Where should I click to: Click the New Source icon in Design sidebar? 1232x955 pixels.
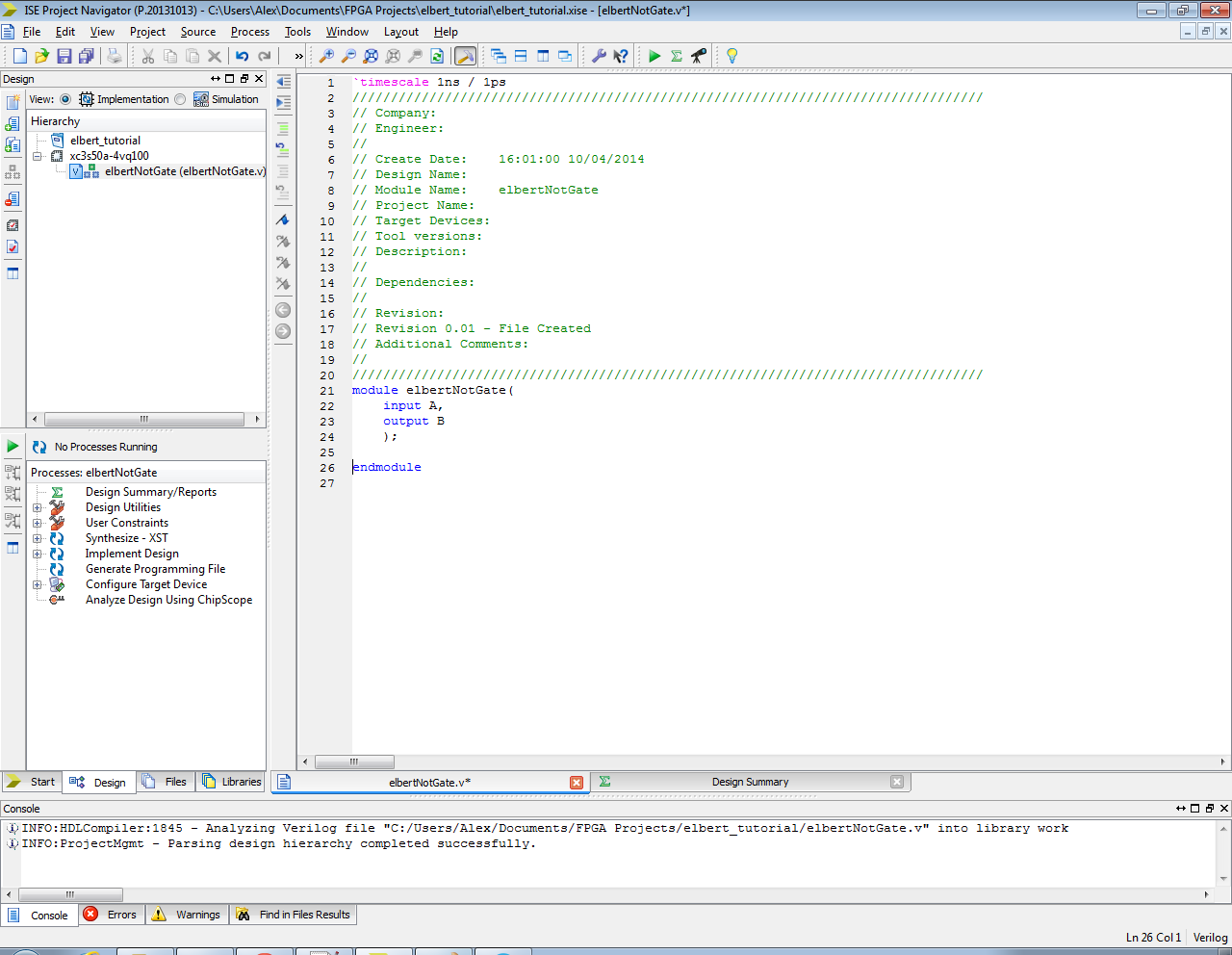pyautogui.click(x=13, y=102)
